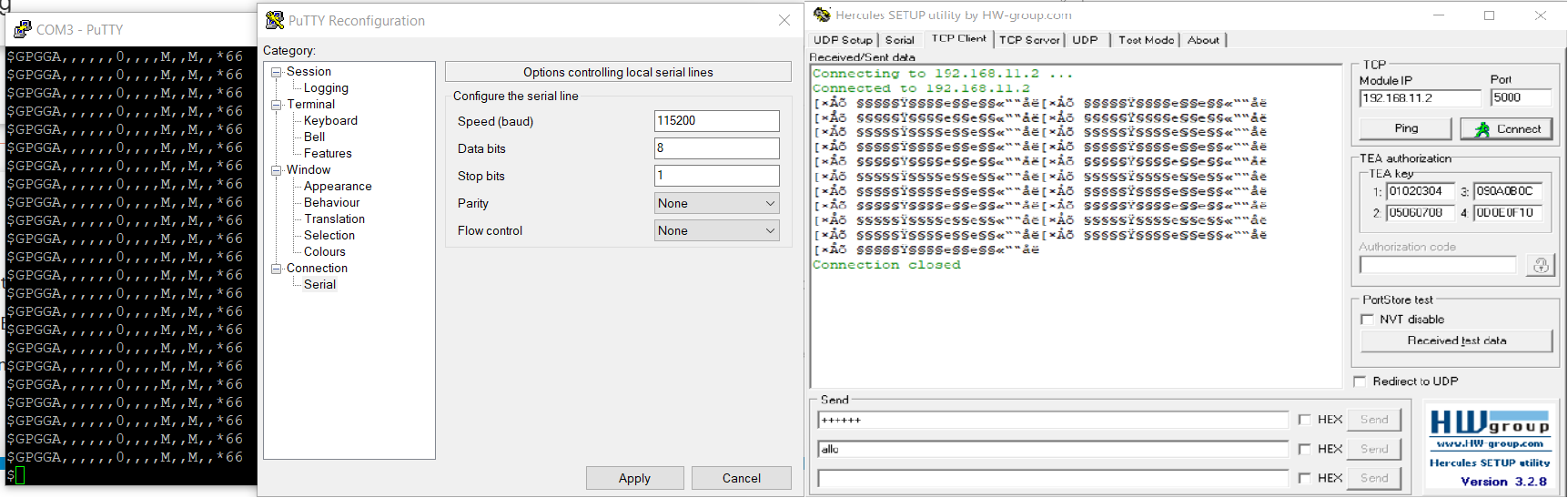
Task: Click the Speed (baud) input field
Action: 717,121
